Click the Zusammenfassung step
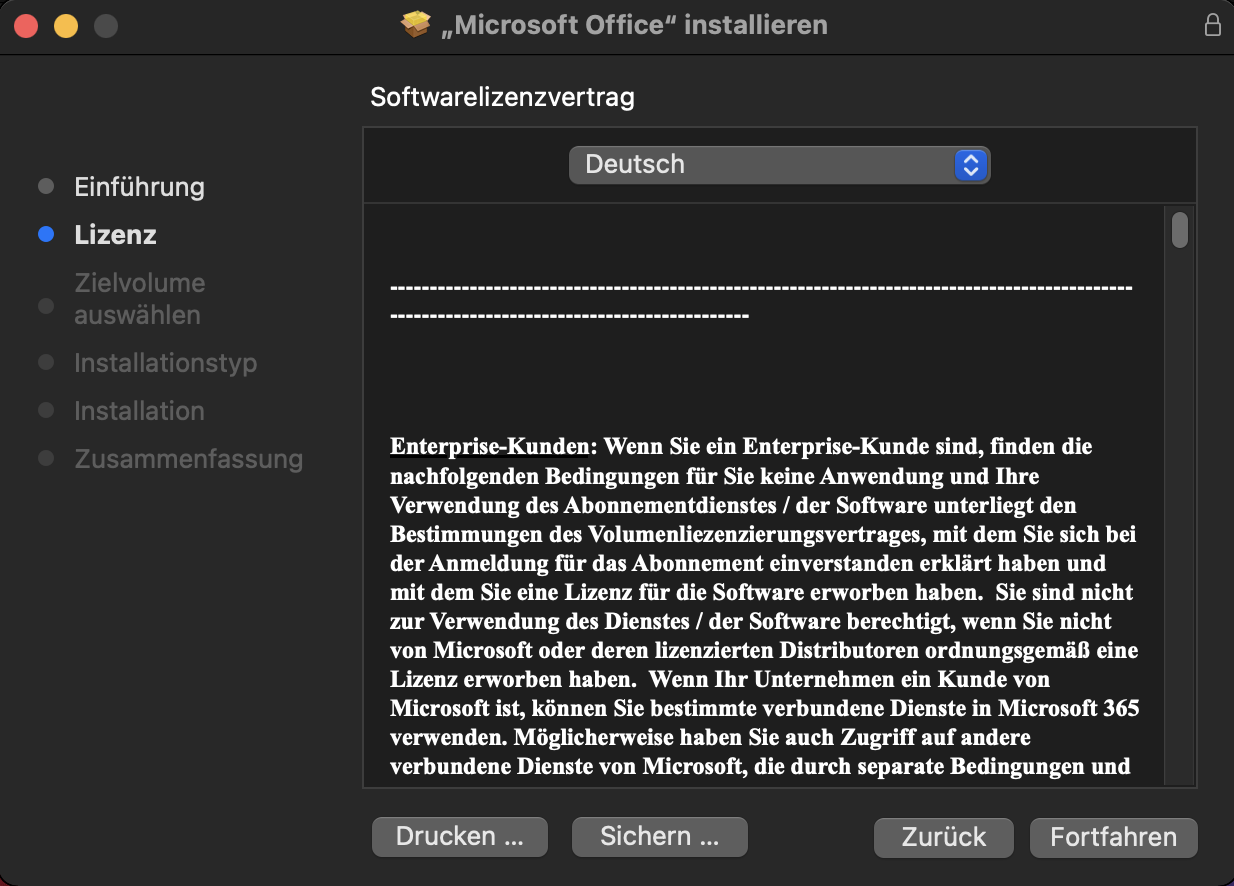This screenshot has width=1234, height=886. point(188,459)
